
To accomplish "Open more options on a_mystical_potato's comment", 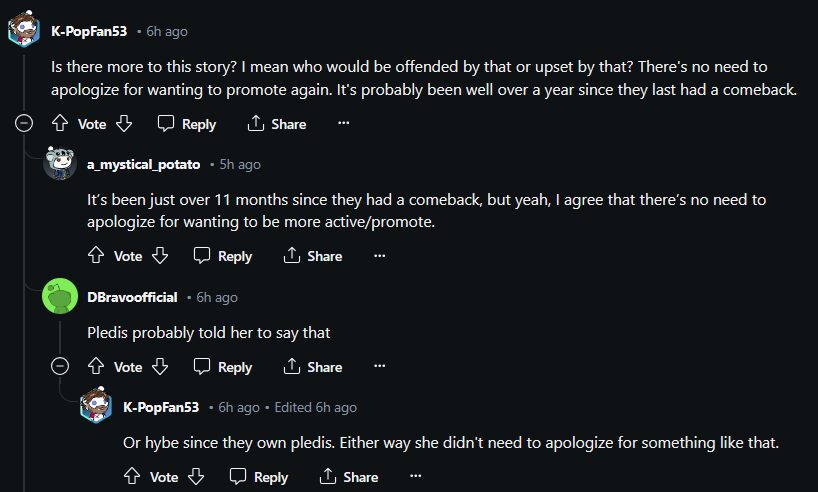I will coord(380,256).
